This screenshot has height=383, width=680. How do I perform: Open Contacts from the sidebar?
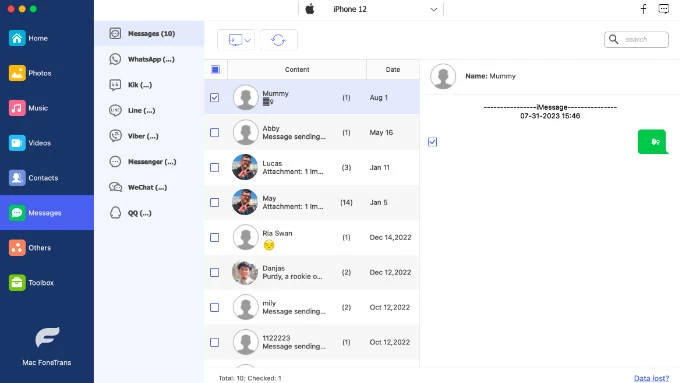(x=47, y=178)
